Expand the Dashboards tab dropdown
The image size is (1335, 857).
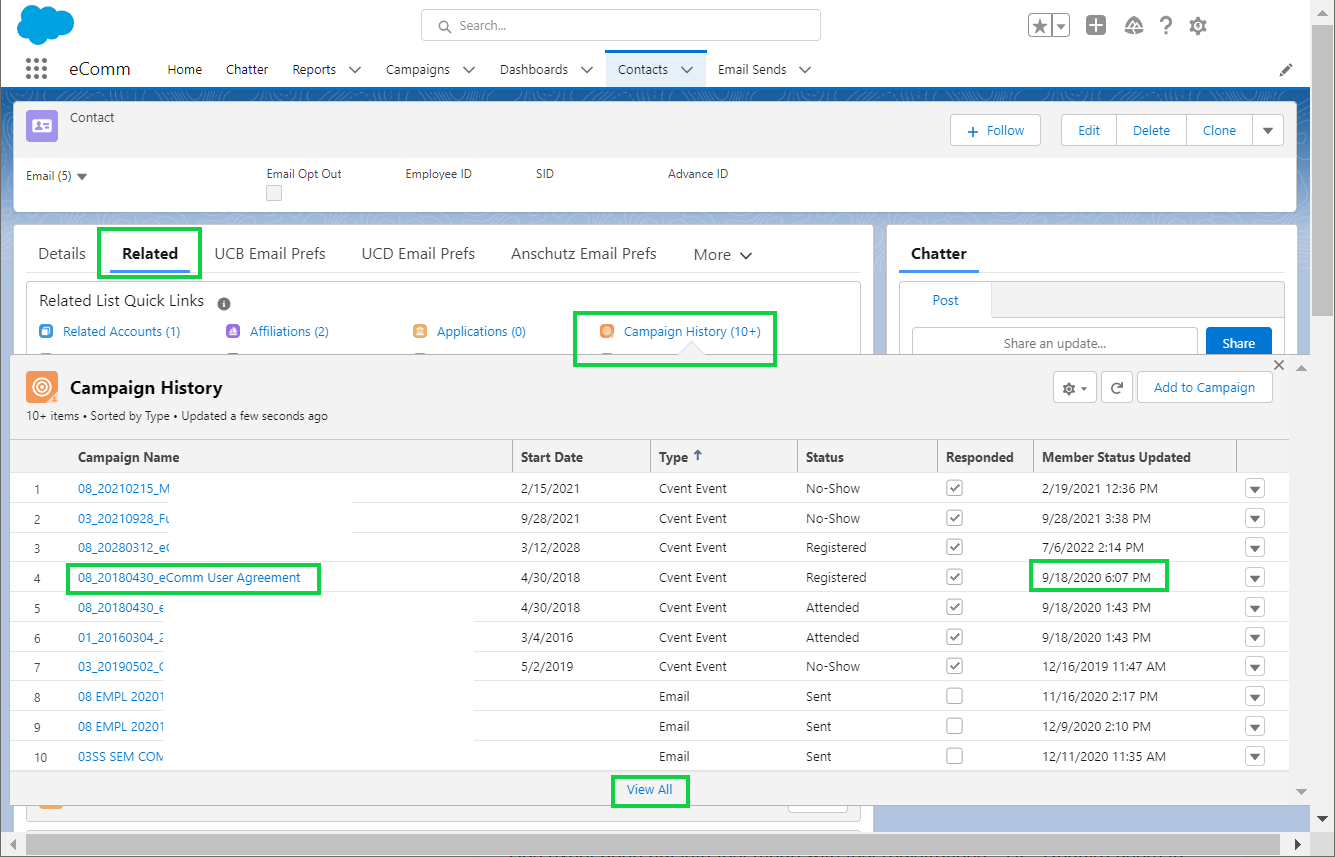click(586, 70)
